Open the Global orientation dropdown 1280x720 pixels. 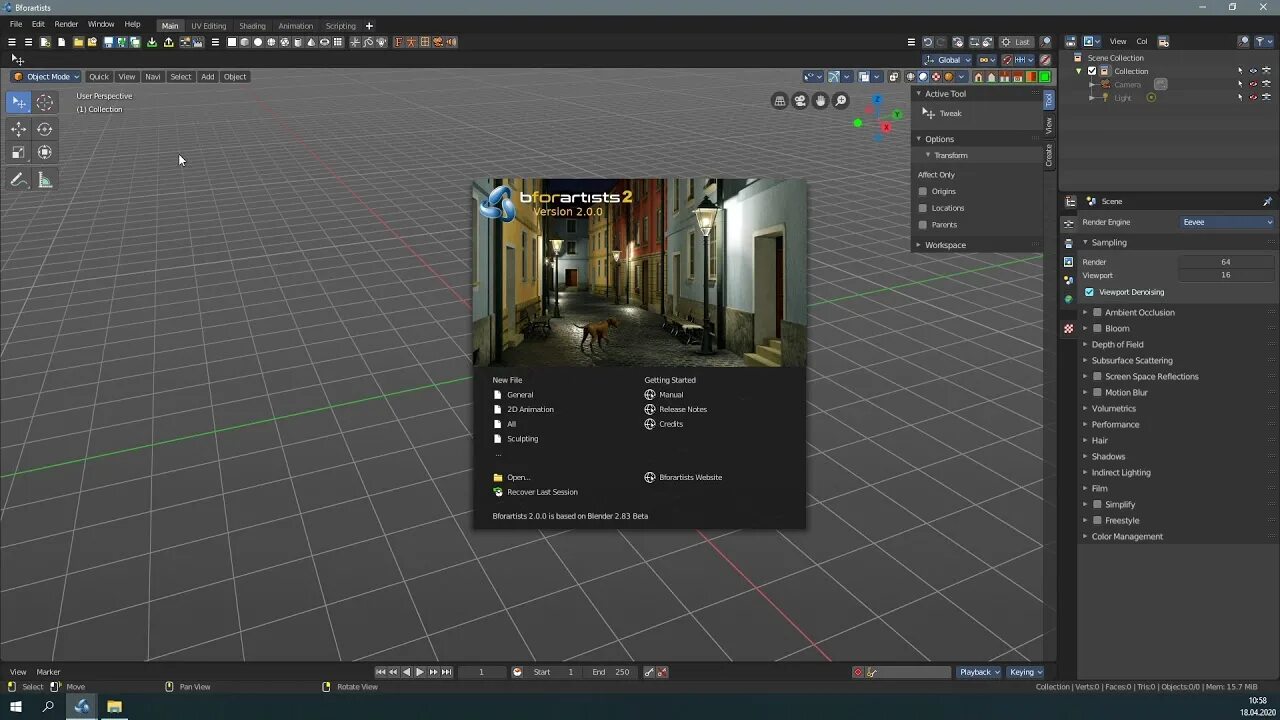pyautogui.click(x=948, y=60)
